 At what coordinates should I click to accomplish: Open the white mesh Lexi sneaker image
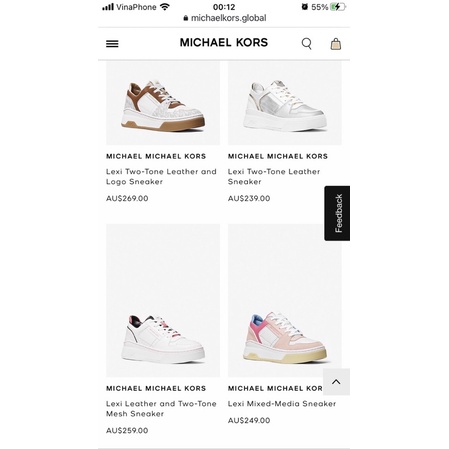[x=163, y=300]
